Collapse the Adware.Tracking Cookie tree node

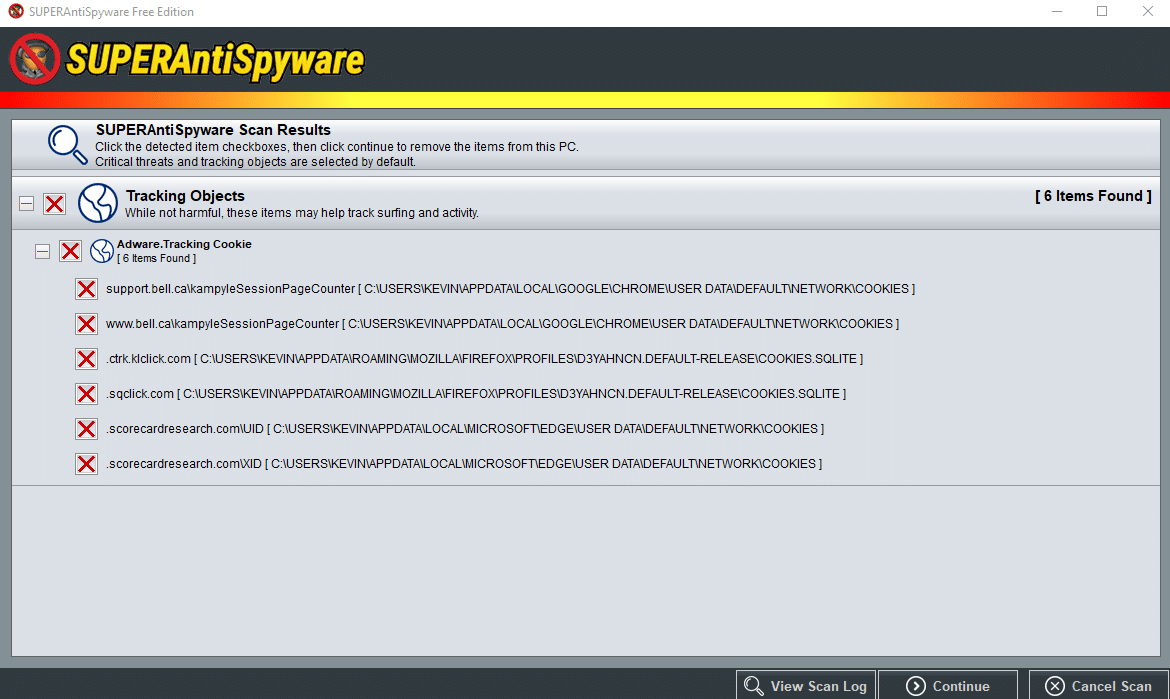pyautogui.click(x=43, y=251)
